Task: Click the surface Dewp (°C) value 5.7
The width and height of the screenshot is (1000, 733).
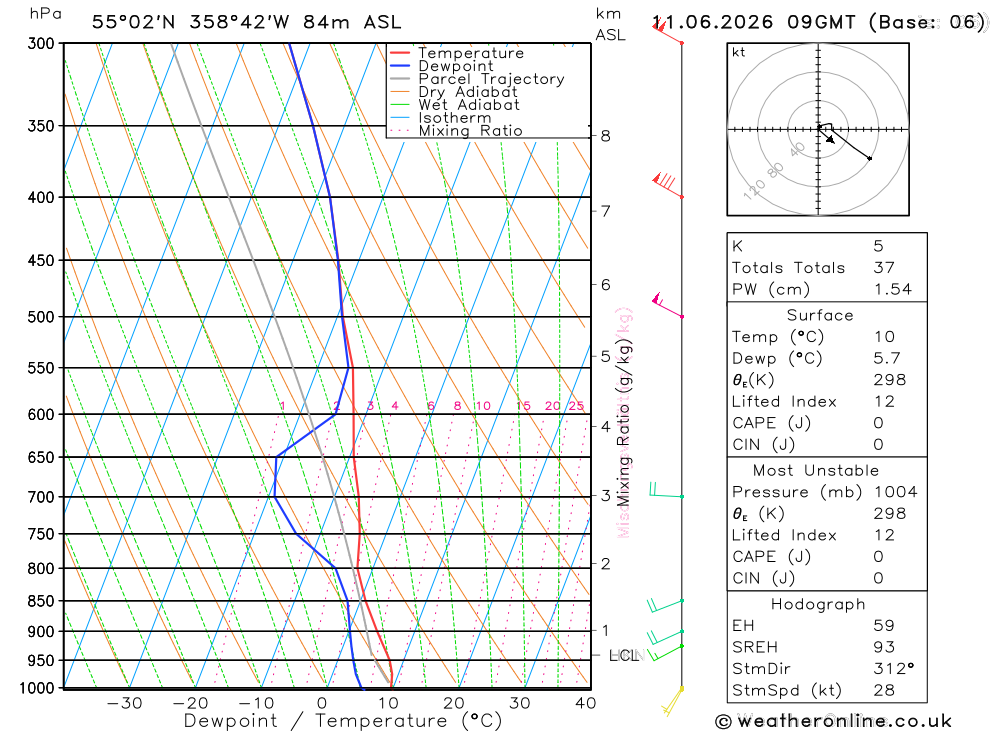Action: click(x=887, y=359)
